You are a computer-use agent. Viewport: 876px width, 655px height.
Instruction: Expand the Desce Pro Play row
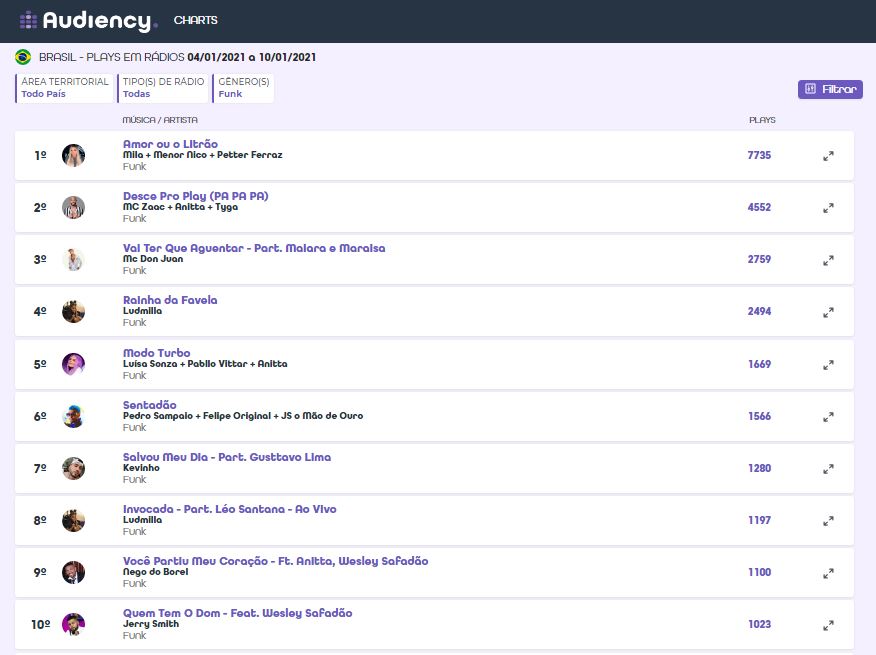pyautogui.click(x=828, y=208)
